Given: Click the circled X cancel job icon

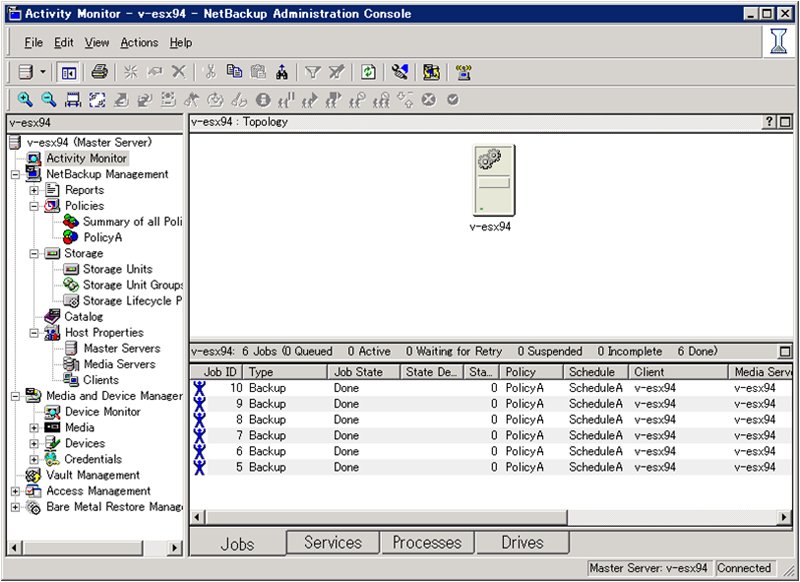Looking at the screenshot, I should 429,100.
